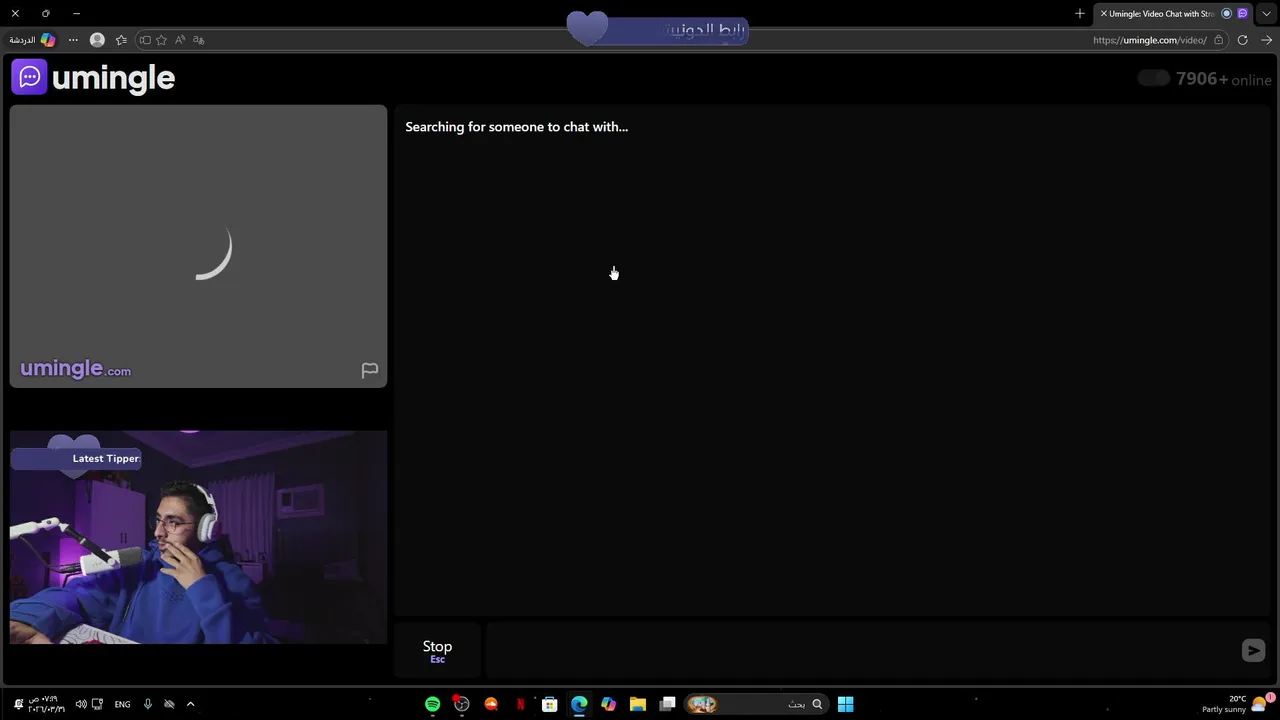The width and height of the screenshot is (1280, 720).
Task: Open Spotify from the taskbar
Action: point(432,704)
